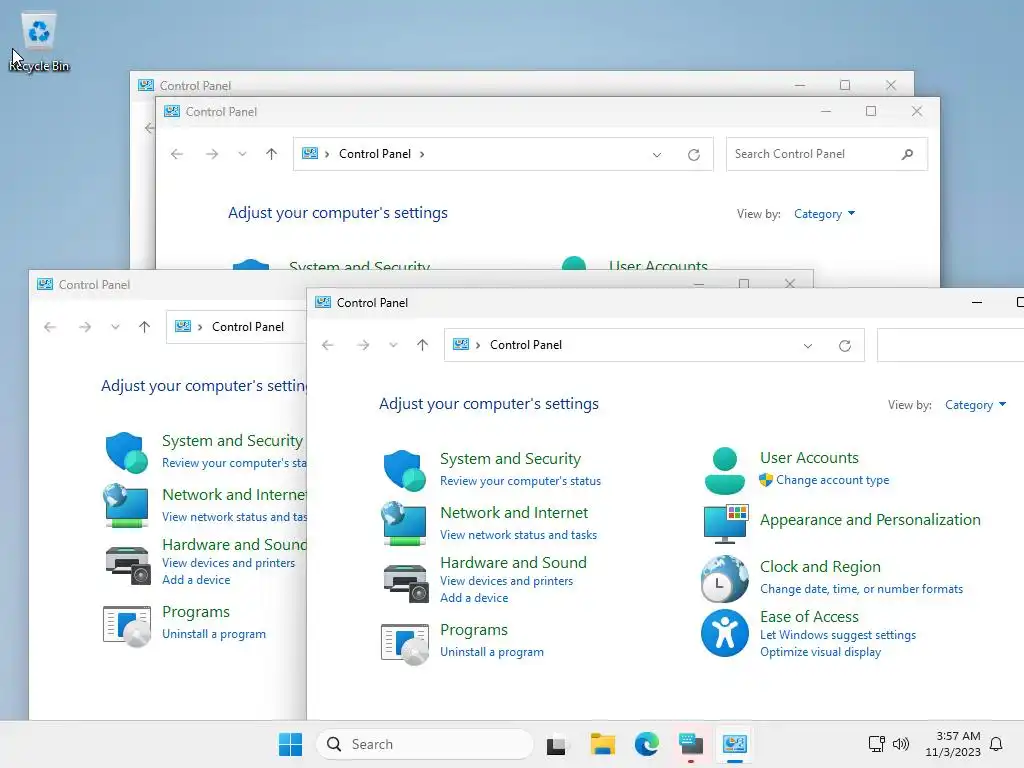This screenshot has width=1024, height=768.
Task: Expand View by Category dropdown in upper window
Action: [824, 214]
